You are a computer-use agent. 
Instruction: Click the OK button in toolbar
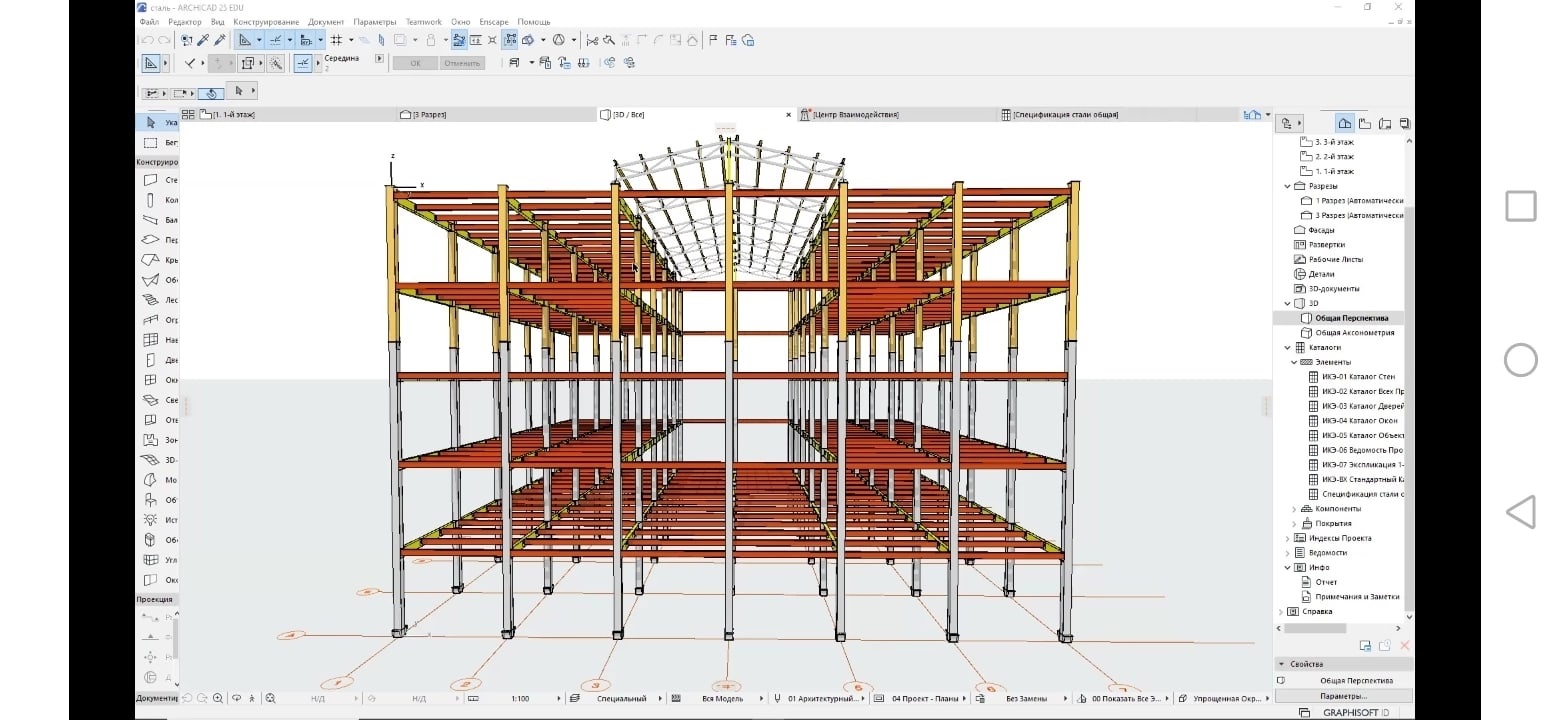pos(415,63)
